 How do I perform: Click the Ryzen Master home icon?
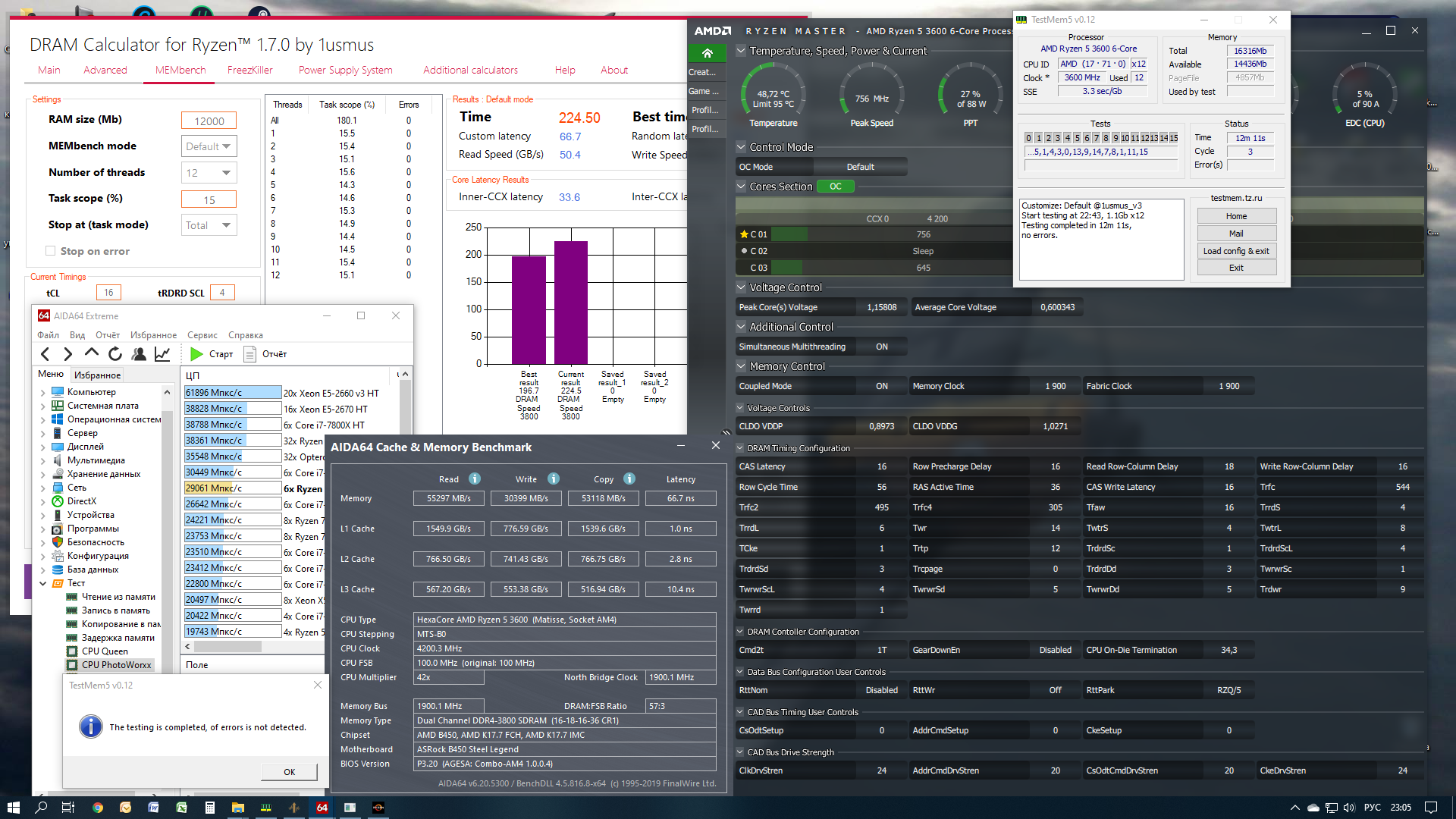[707, 53]
